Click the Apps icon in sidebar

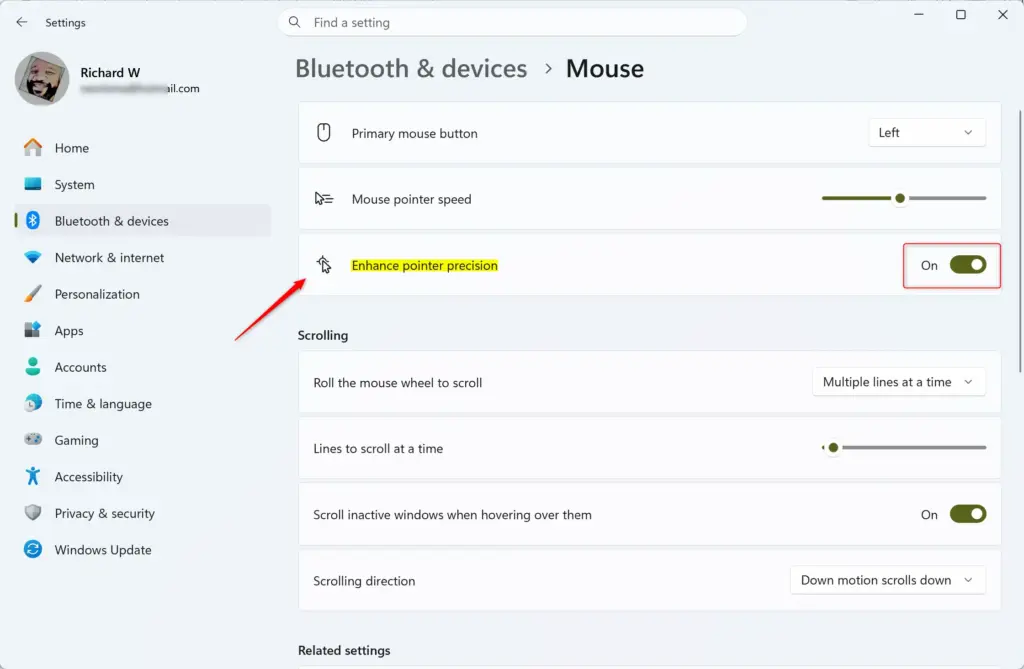33,330
